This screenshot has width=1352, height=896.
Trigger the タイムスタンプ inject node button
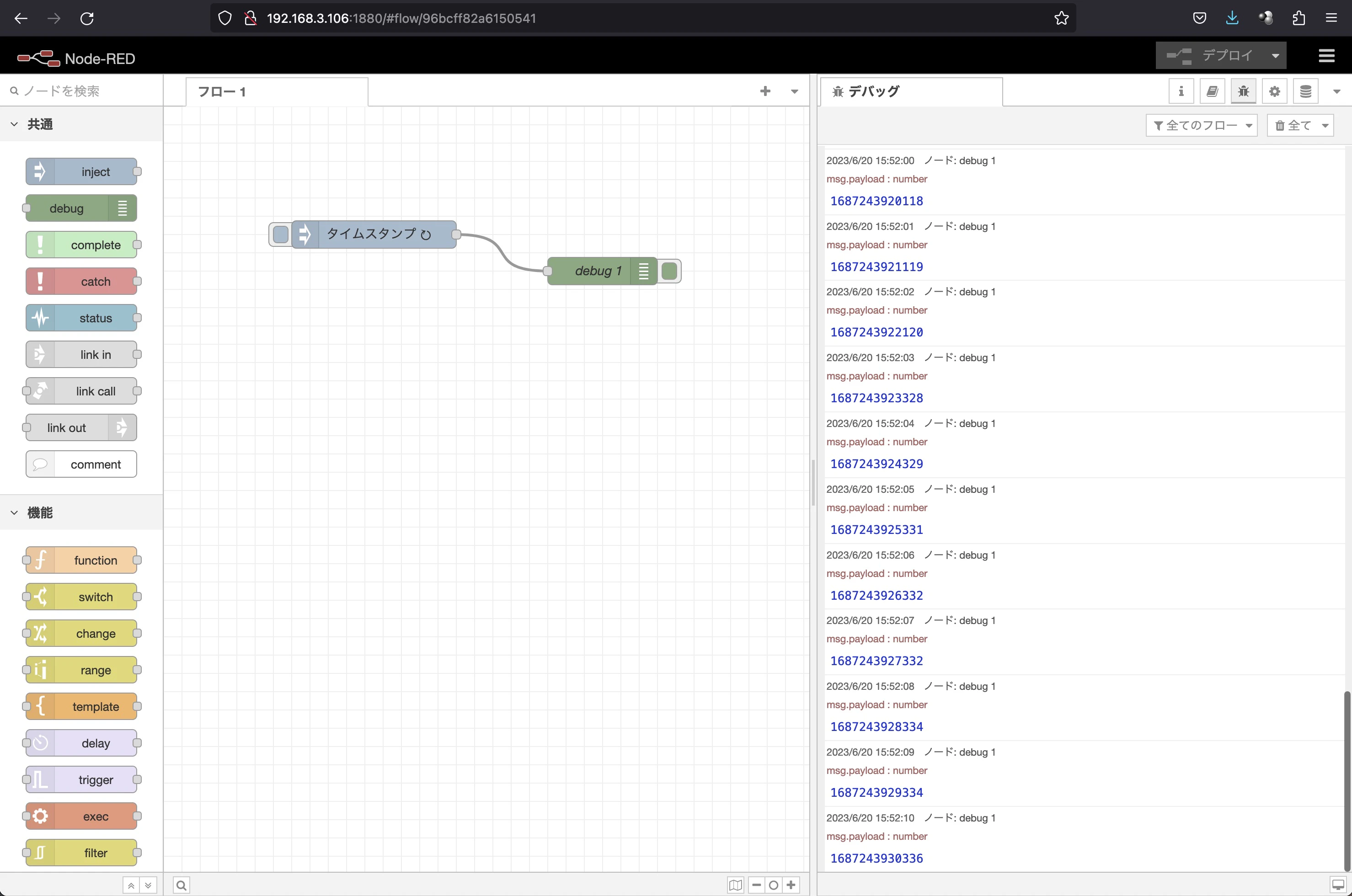pos(281,234)
